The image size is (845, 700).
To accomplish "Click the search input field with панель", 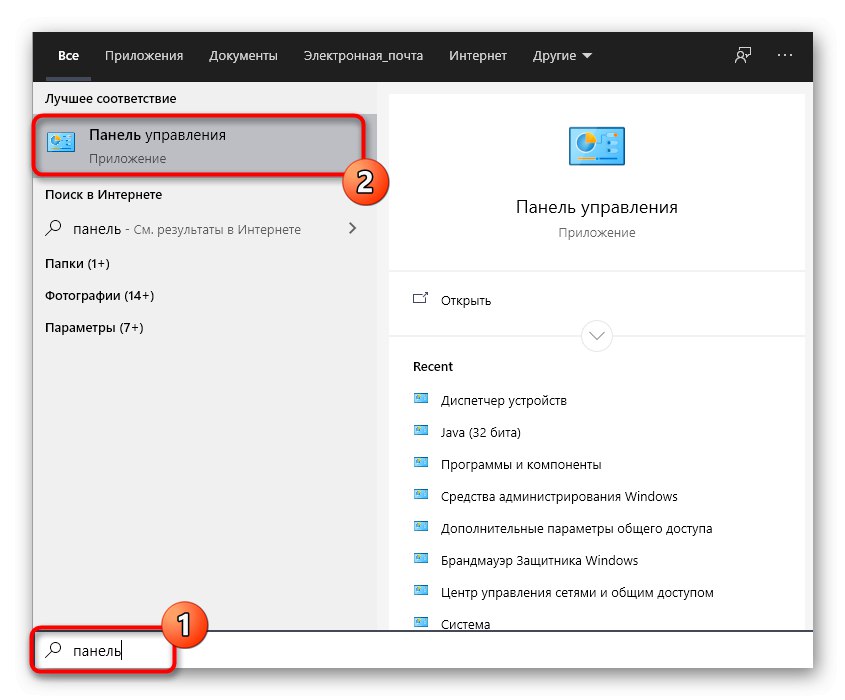I will [x=400, y=651].
